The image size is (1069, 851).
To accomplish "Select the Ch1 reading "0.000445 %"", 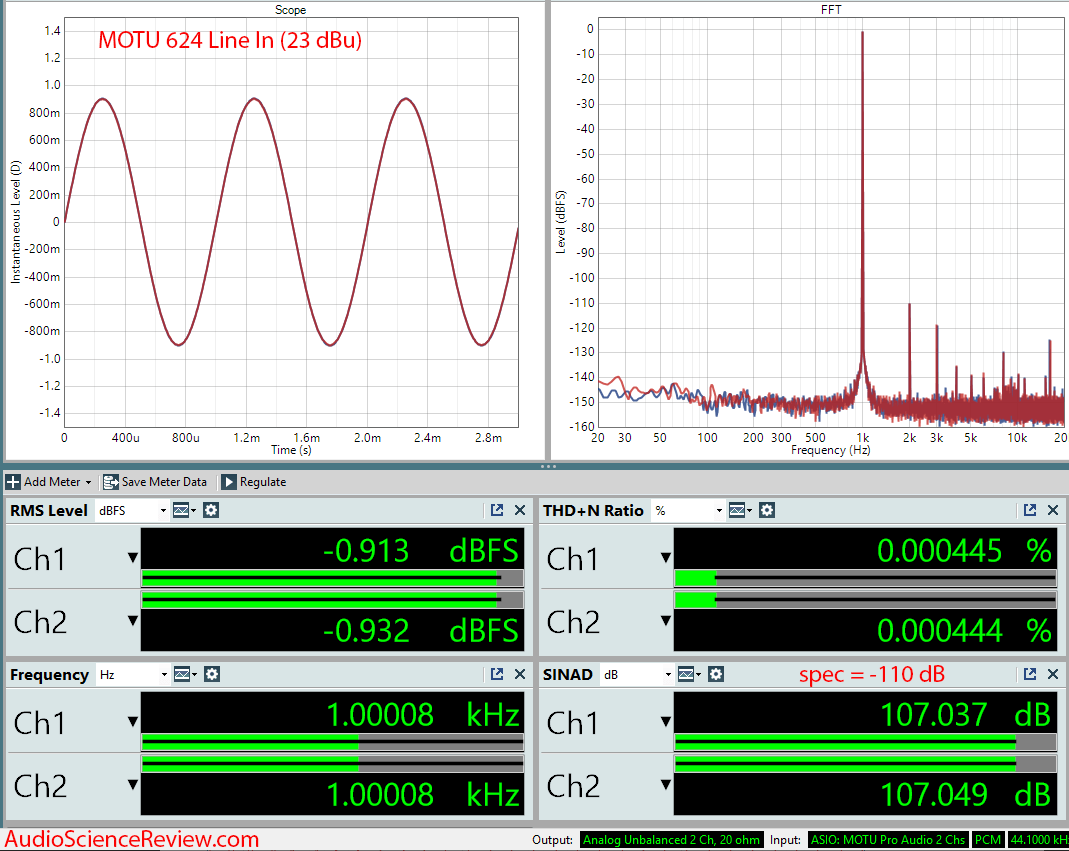I will [965, 551].
